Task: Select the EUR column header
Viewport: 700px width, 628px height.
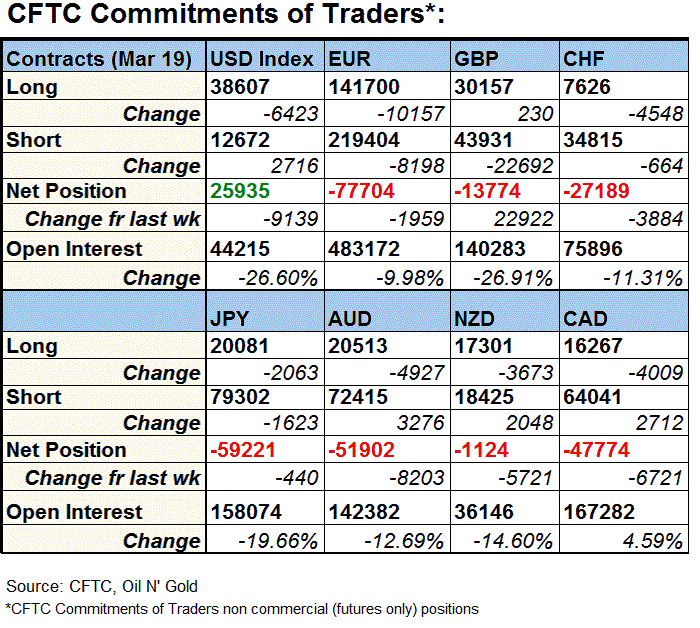Action: (350, 59)
